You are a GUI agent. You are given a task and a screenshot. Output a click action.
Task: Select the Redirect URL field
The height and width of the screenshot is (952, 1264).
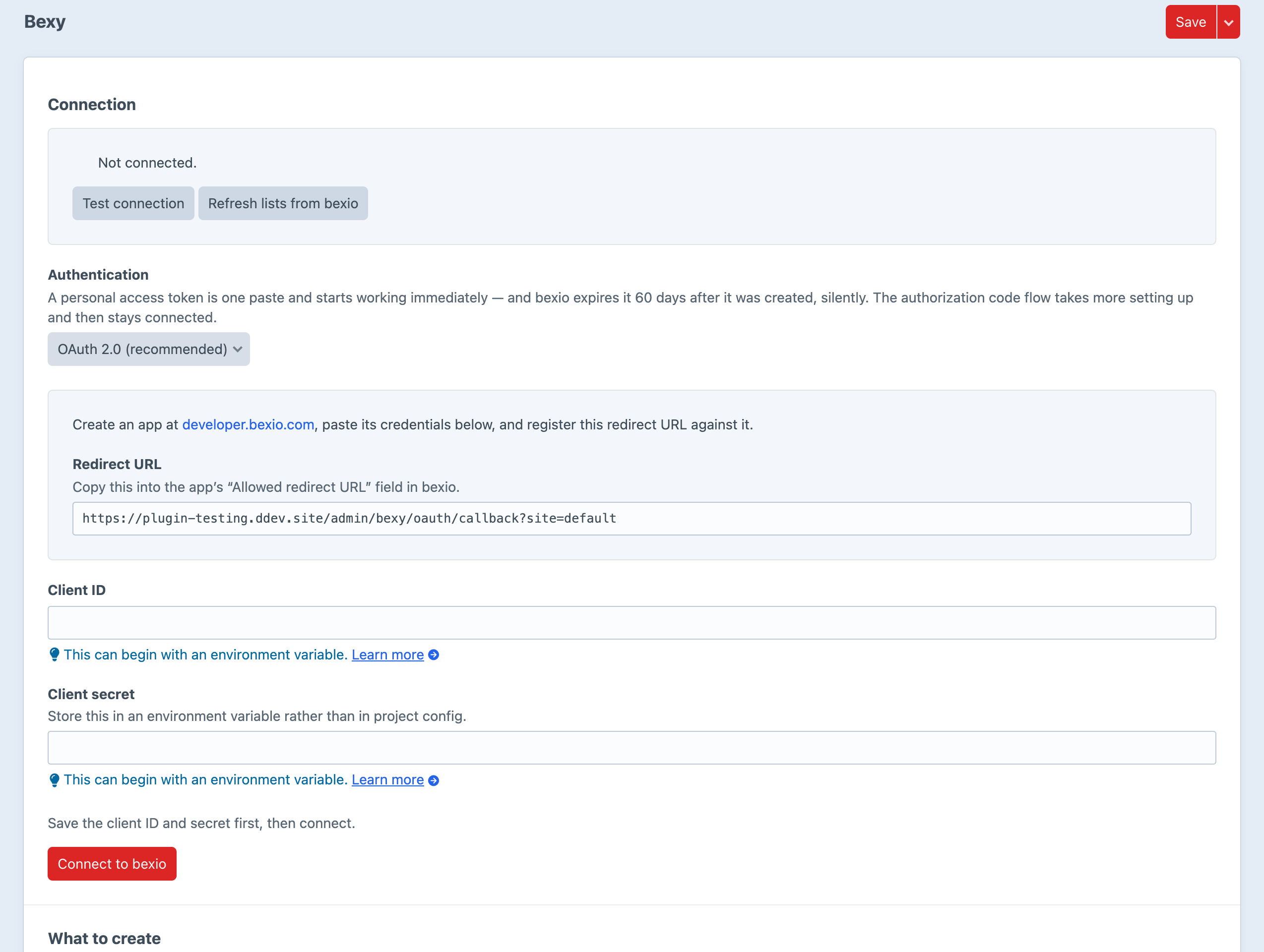tap(632, 519)
